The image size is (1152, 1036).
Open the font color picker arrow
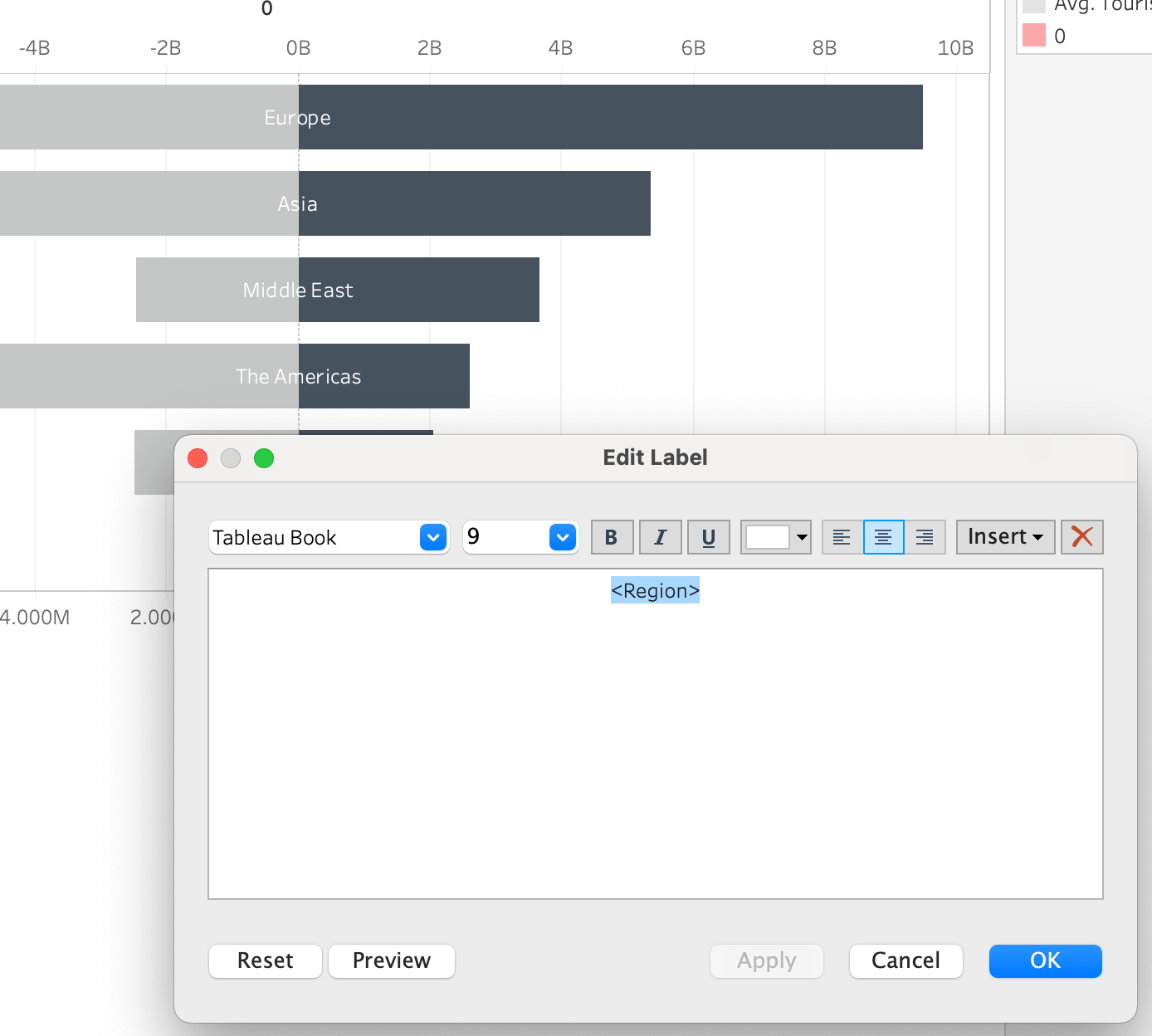click(x=799, y=537)
